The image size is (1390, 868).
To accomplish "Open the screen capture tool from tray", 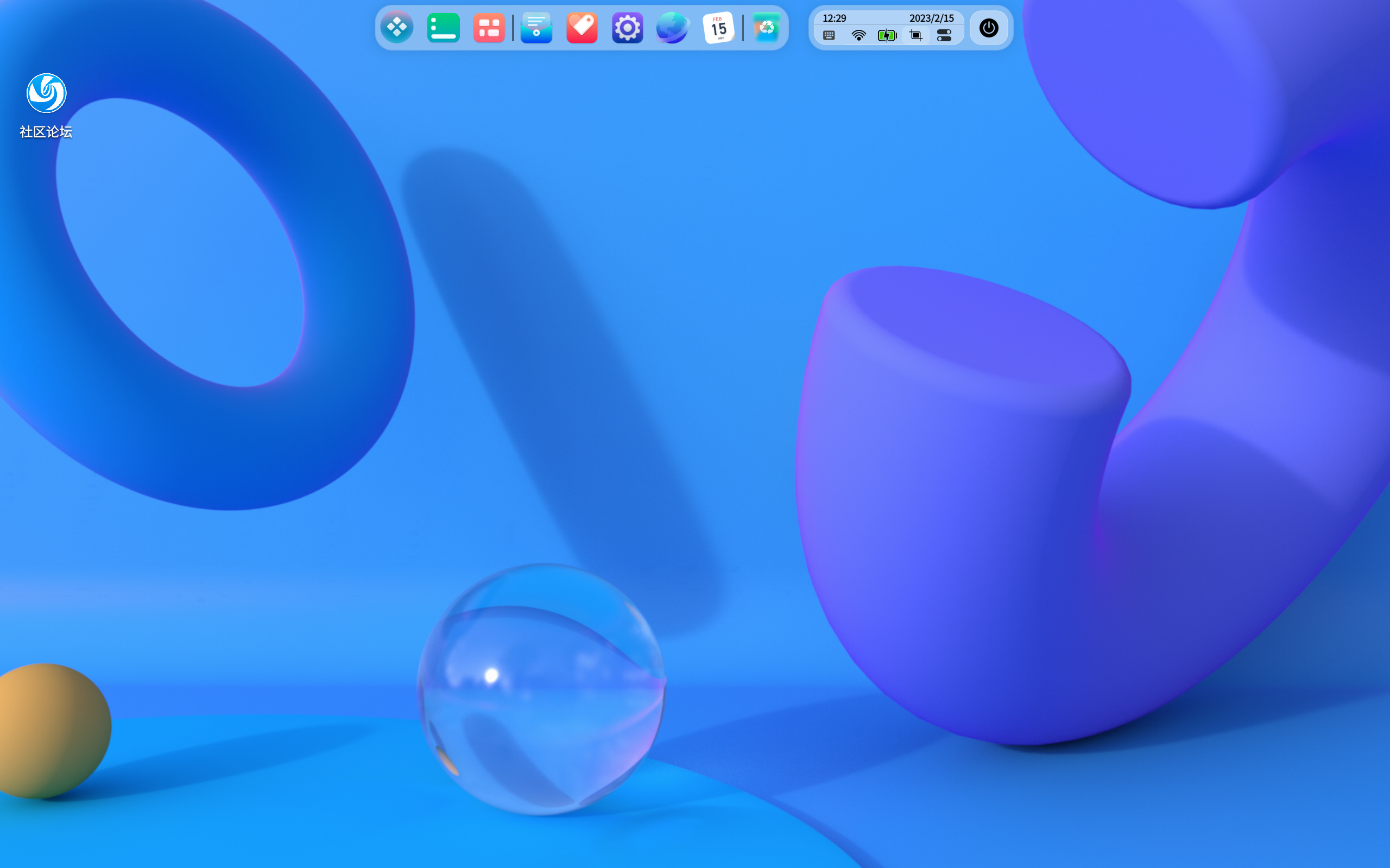I will (915, 36).
